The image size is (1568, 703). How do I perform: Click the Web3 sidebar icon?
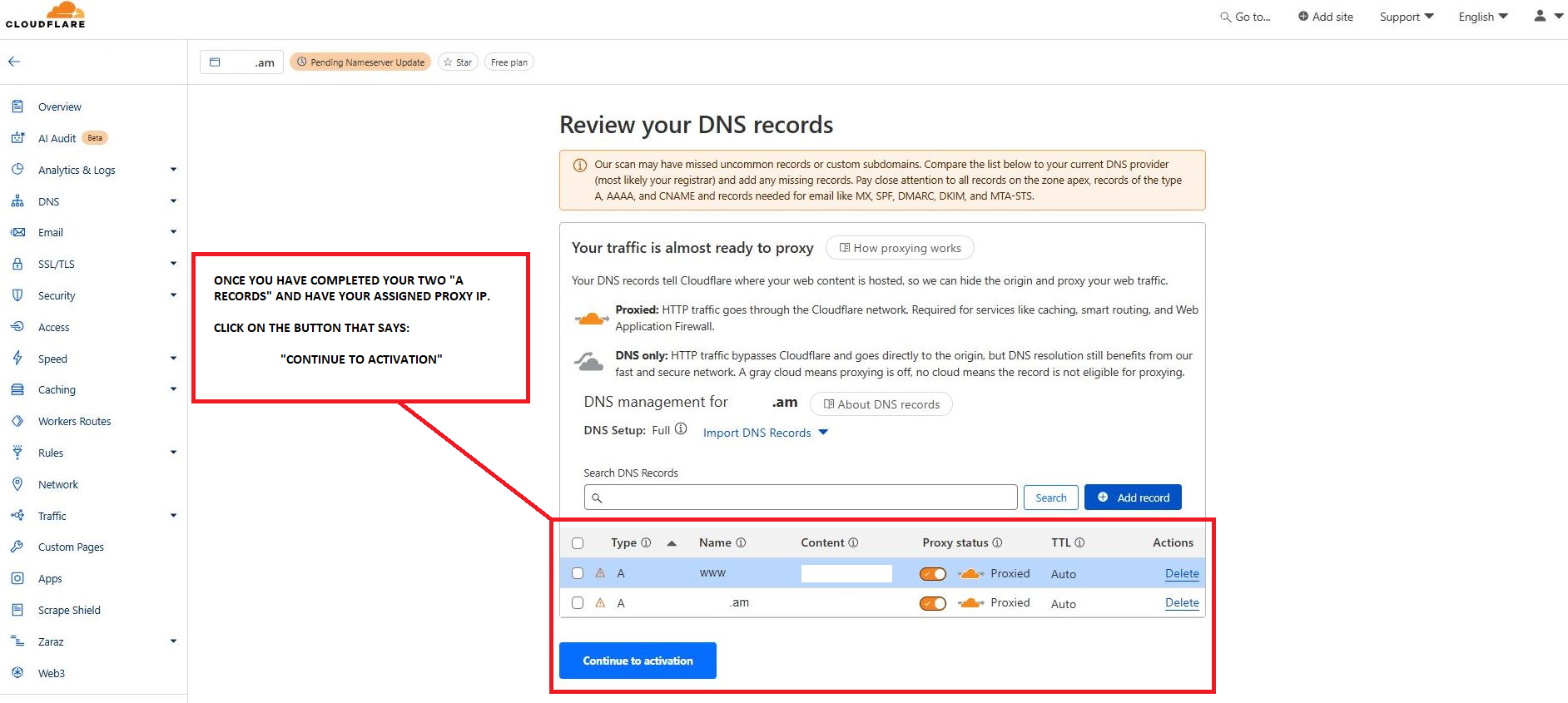[x=17, y=673]
